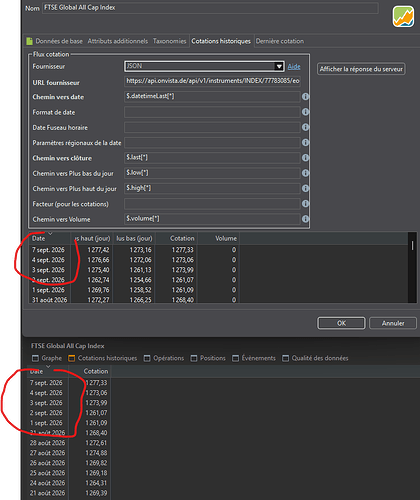Click the Date Fuseau horaire field

pos(212,127)
